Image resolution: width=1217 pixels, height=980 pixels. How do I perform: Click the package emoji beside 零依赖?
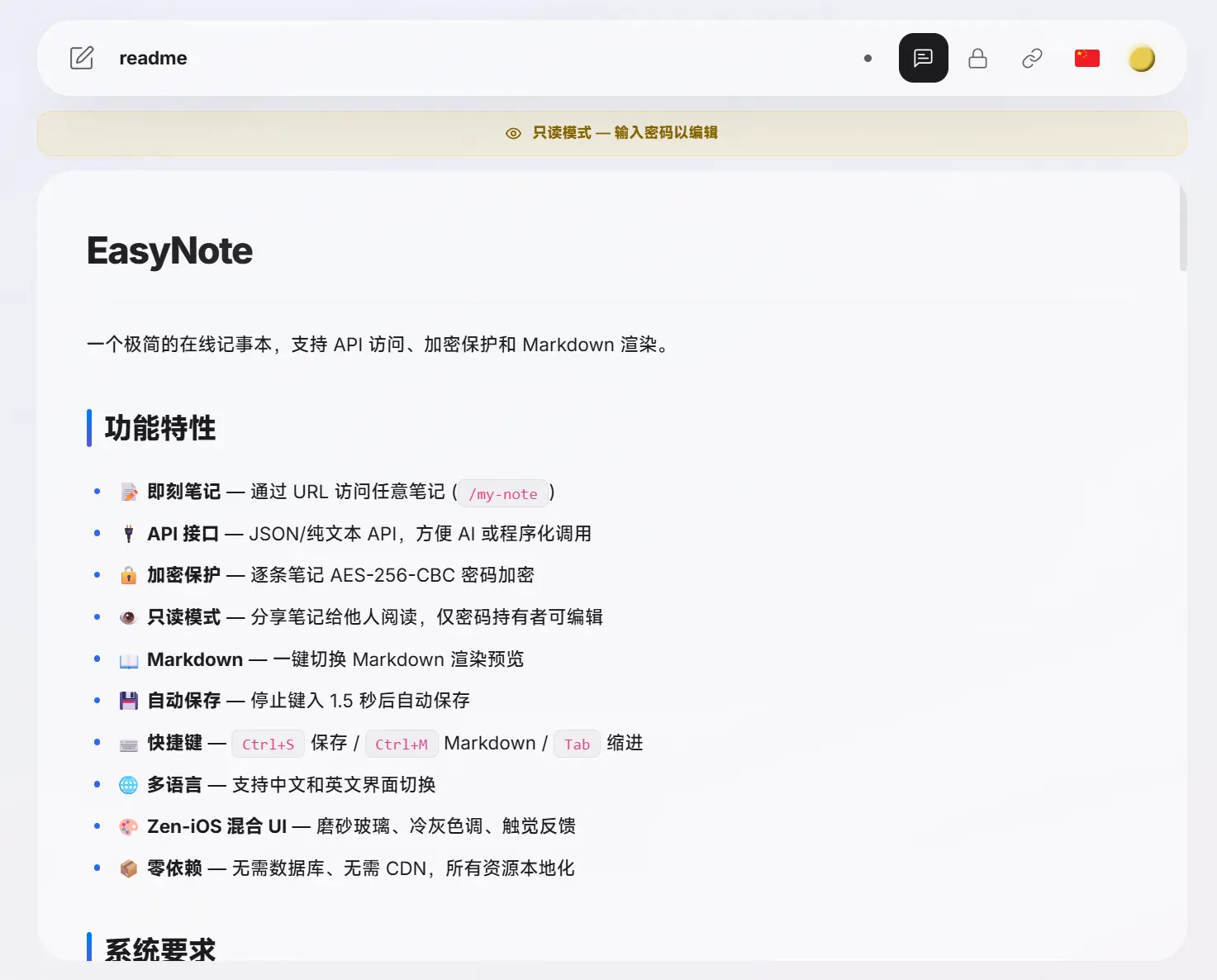pos(129,868)
